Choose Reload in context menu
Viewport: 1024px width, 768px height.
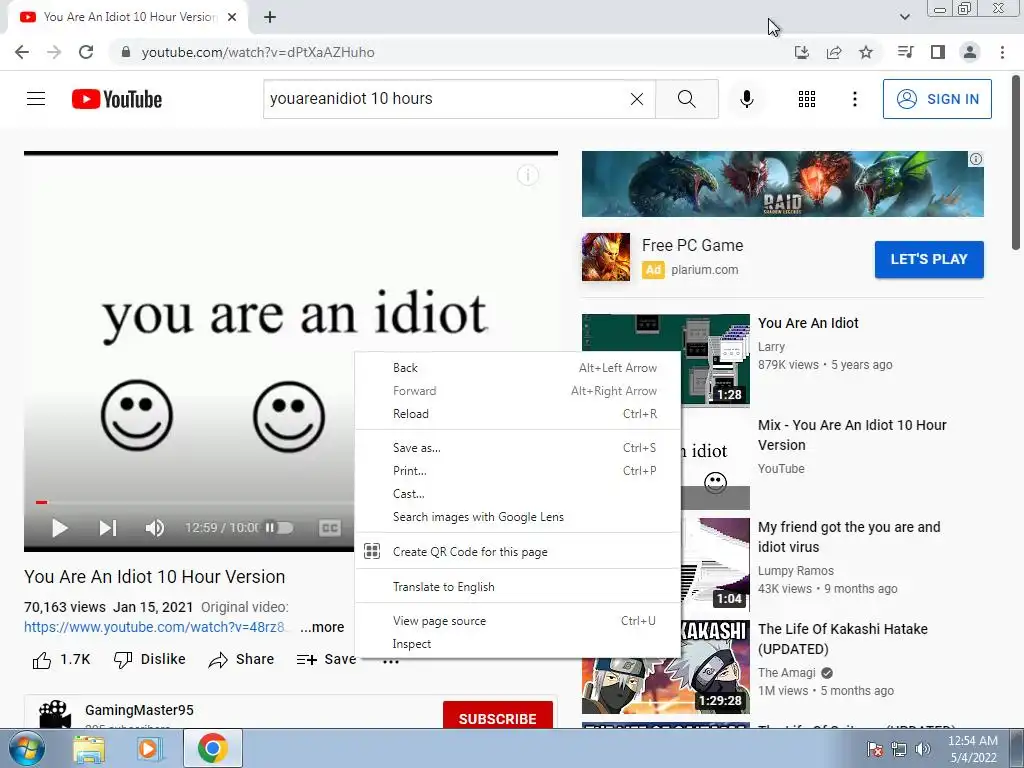point(517,413)
